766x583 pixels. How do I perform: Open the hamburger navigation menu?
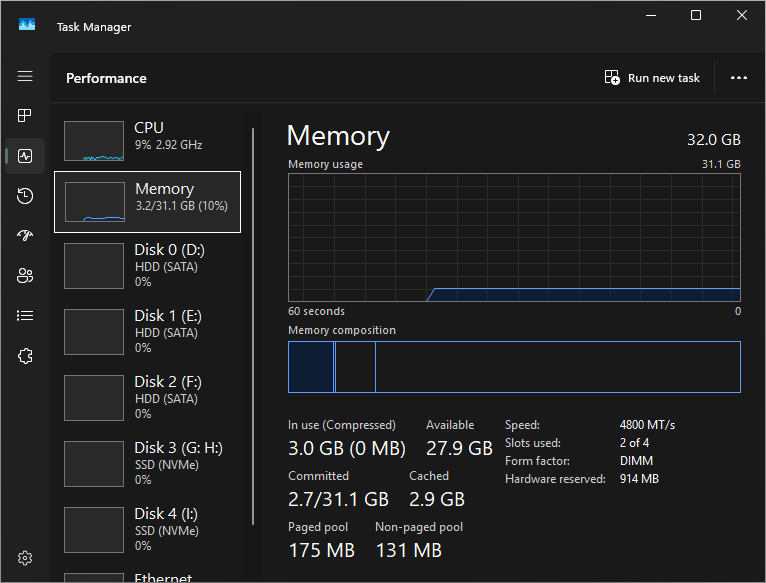coord(25,76)
